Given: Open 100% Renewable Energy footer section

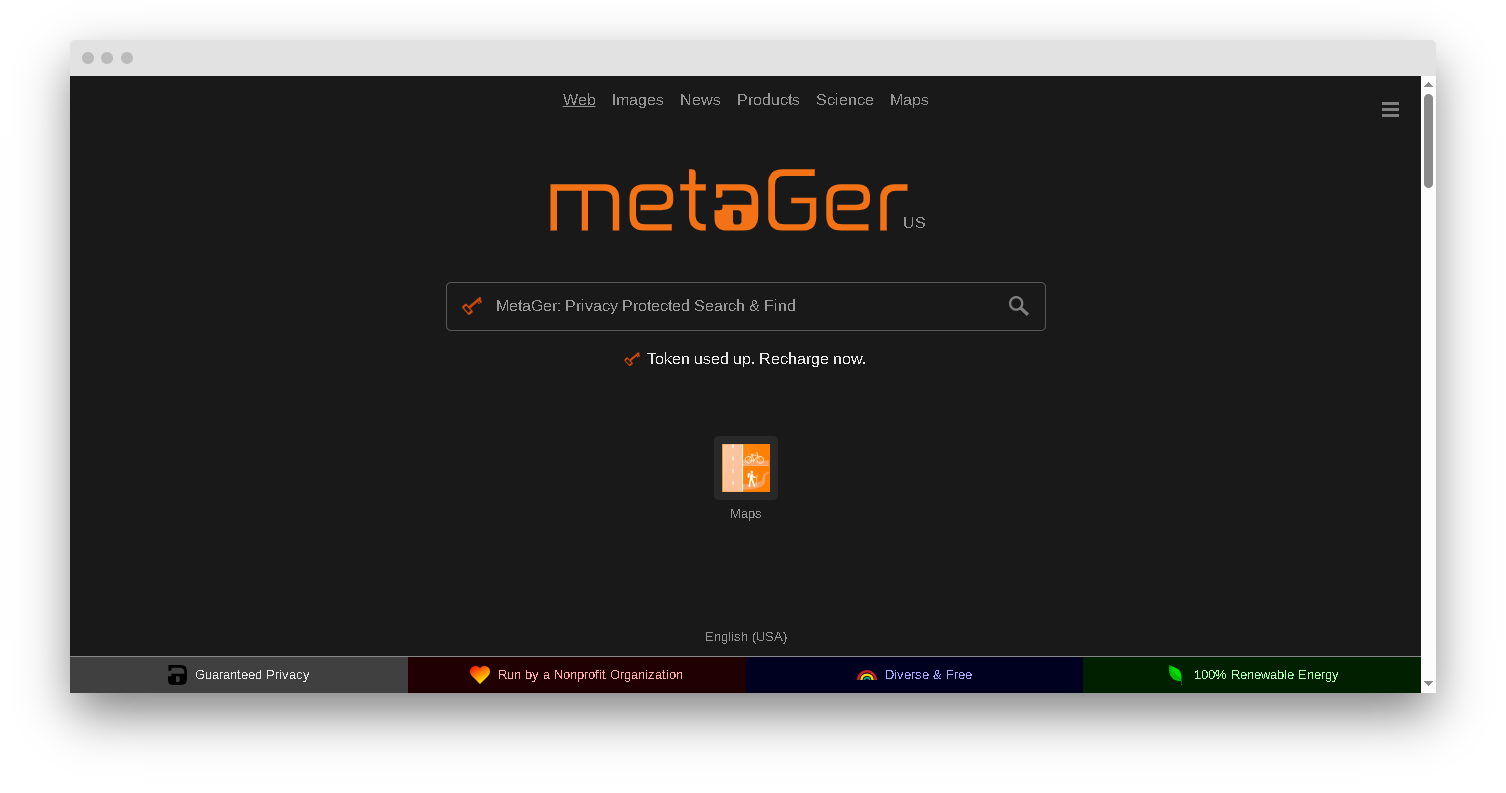Looking at the screenshot, I should pos(1252,675).
